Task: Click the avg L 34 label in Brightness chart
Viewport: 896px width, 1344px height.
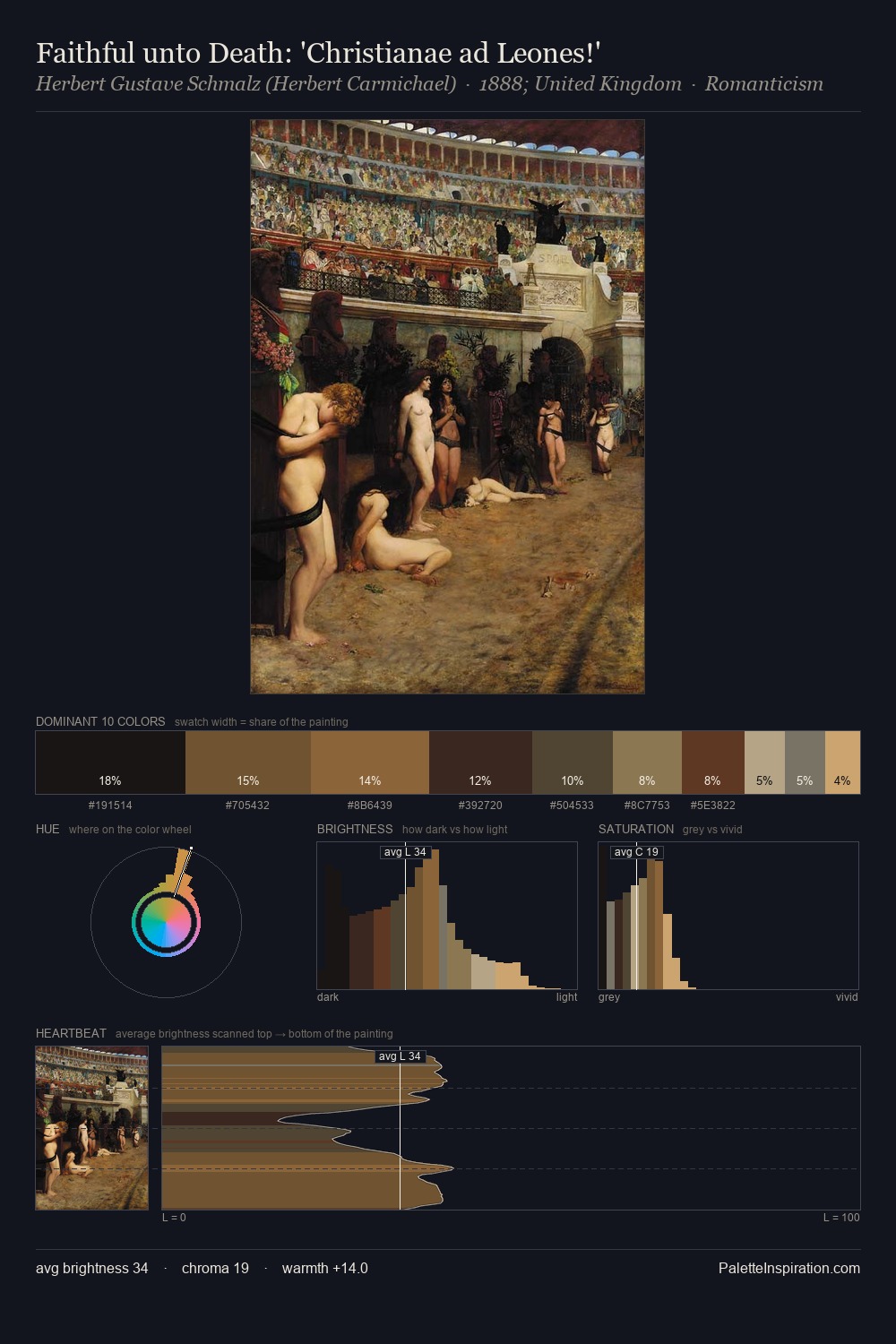Action: pyautogui.click(x=405, y=852)
